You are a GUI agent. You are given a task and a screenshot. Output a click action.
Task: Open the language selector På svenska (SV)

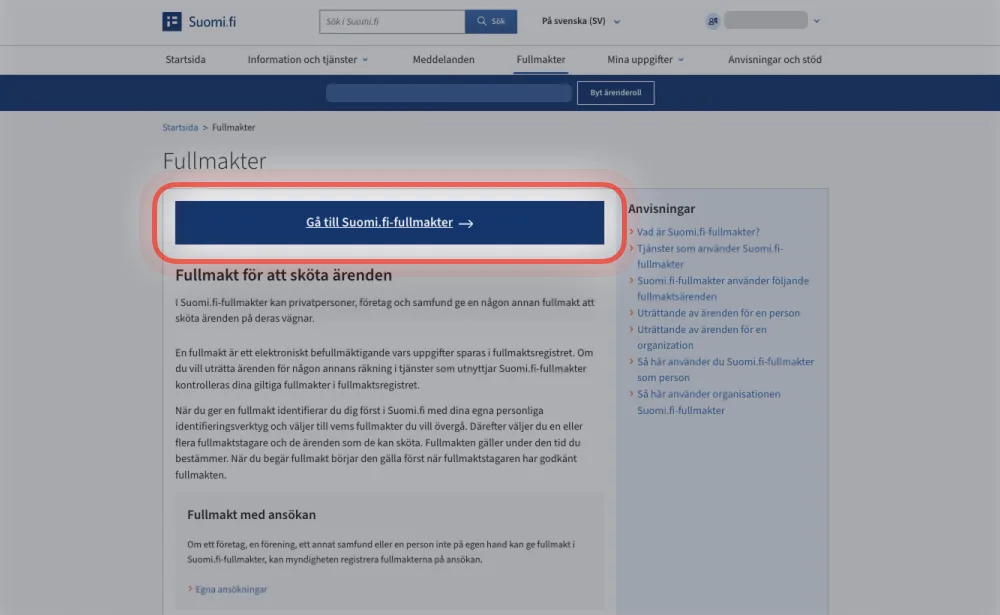580,21
